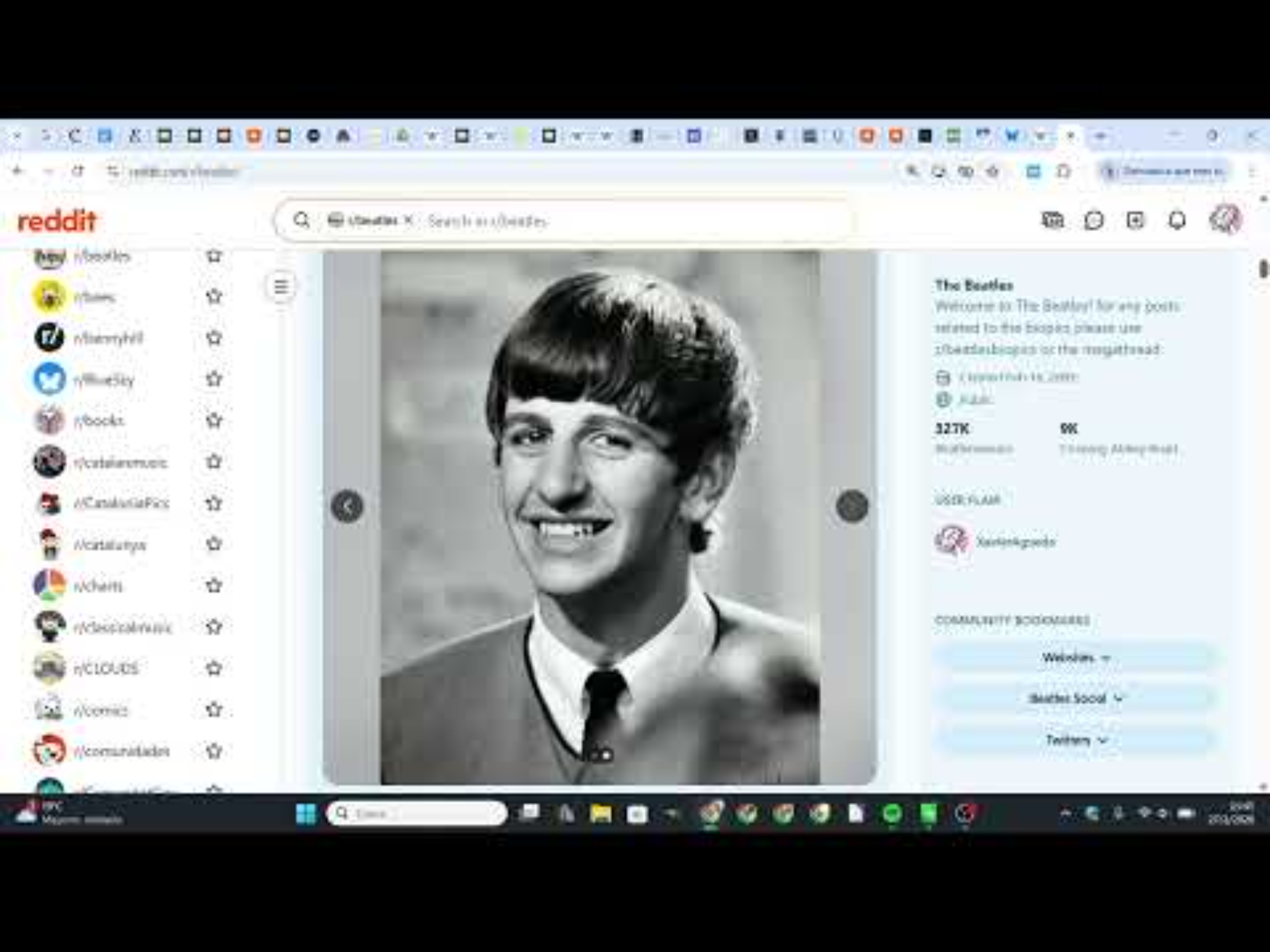Click the advertise icon in Reddit header
This screenshot has width=1270, height=952.
1052,220
